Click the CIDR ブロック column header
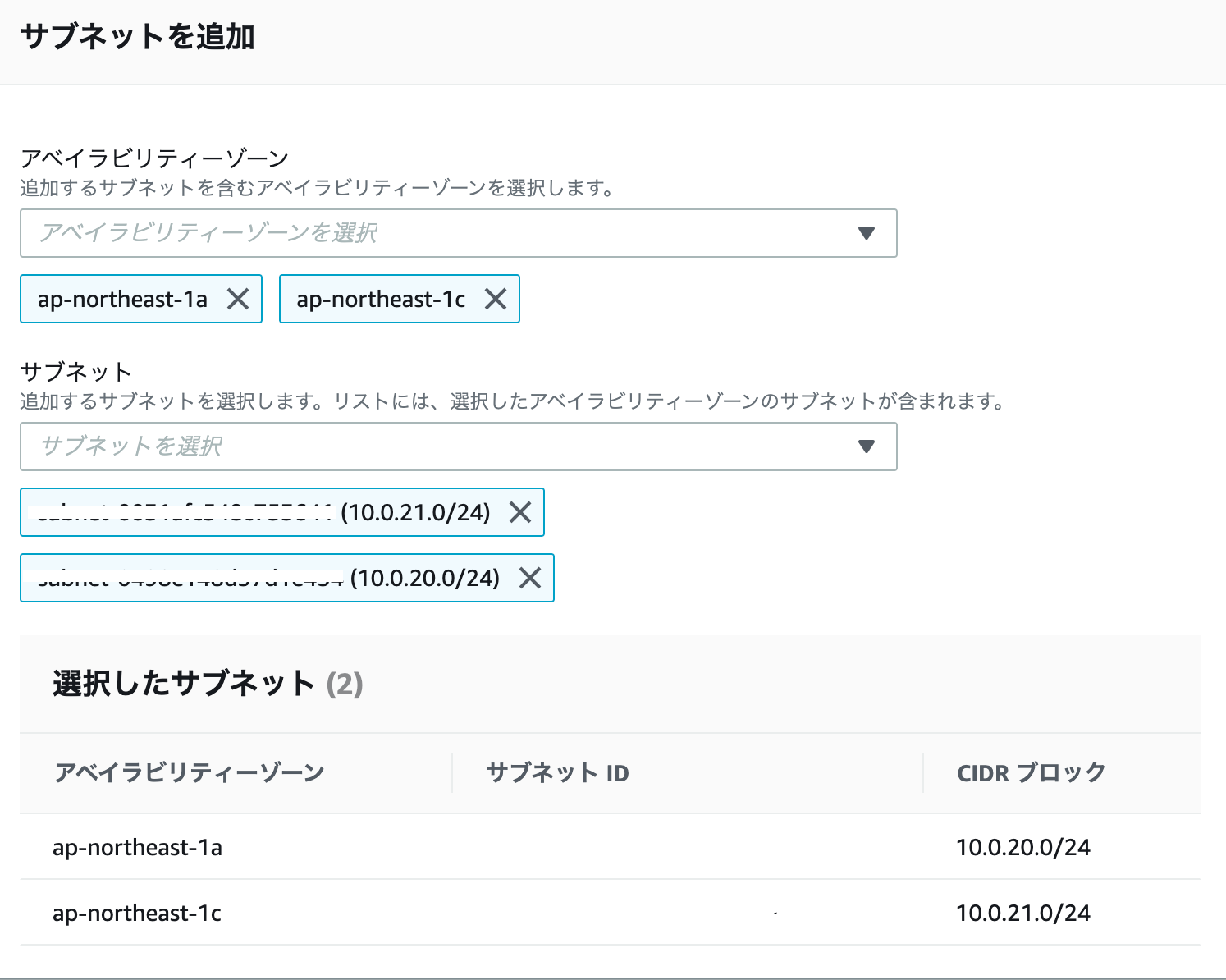This screenshot has height=980, width=1226. click(x=1031, y=772)
